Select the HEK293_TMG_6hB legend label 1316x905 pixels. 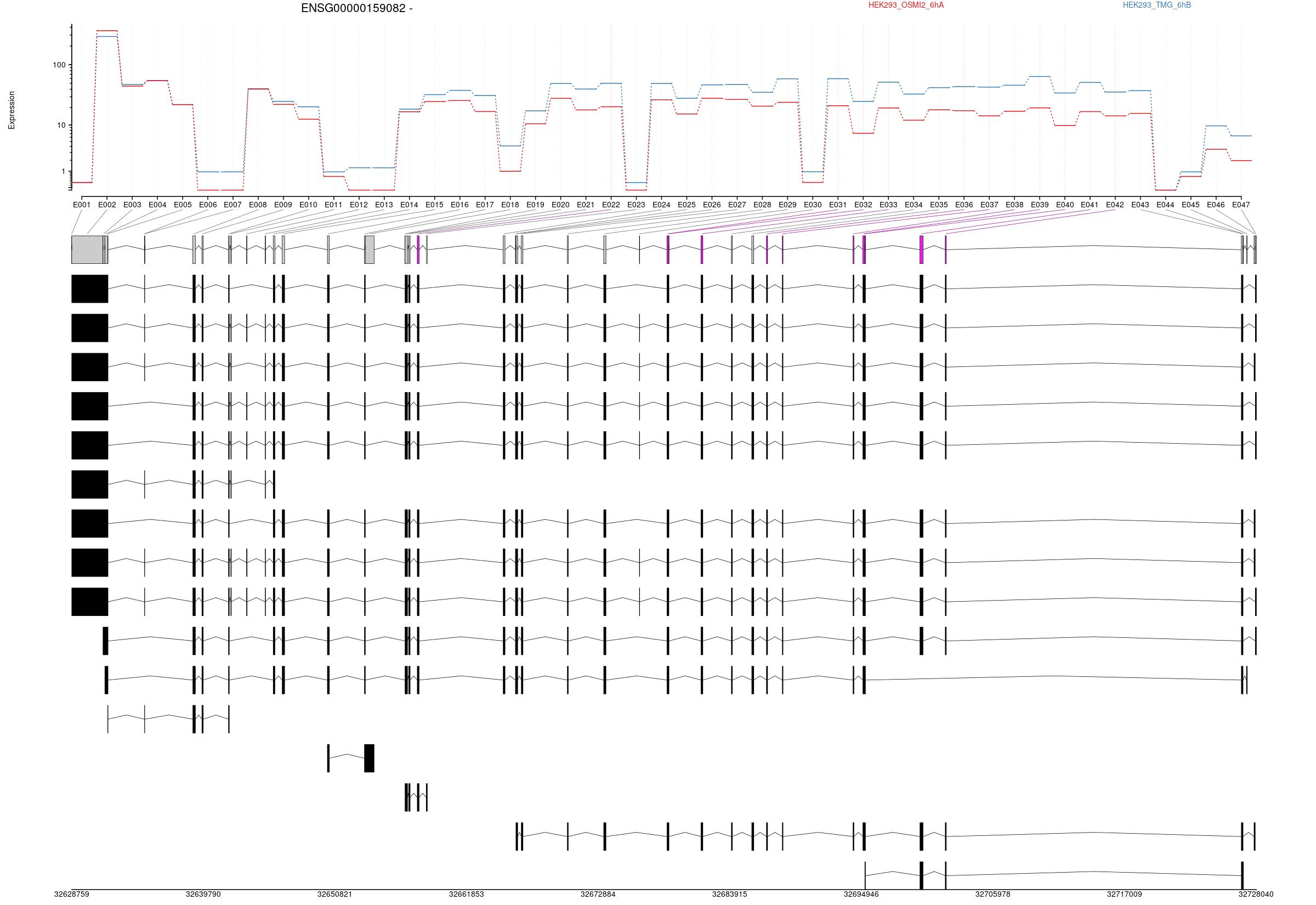(1157, 5)
